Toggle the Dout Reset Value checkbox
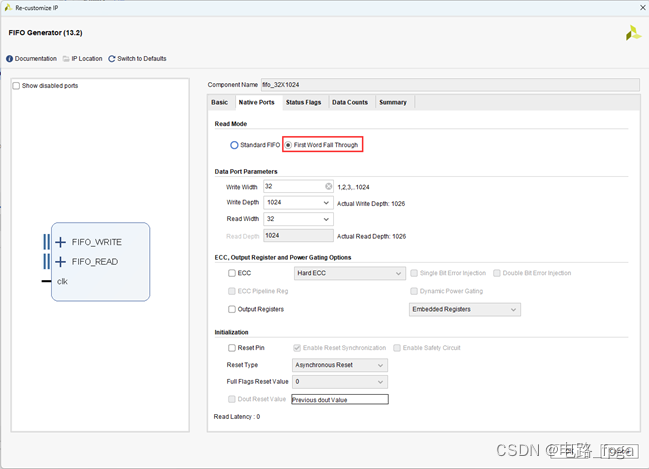649x469 pixels. 232,399
